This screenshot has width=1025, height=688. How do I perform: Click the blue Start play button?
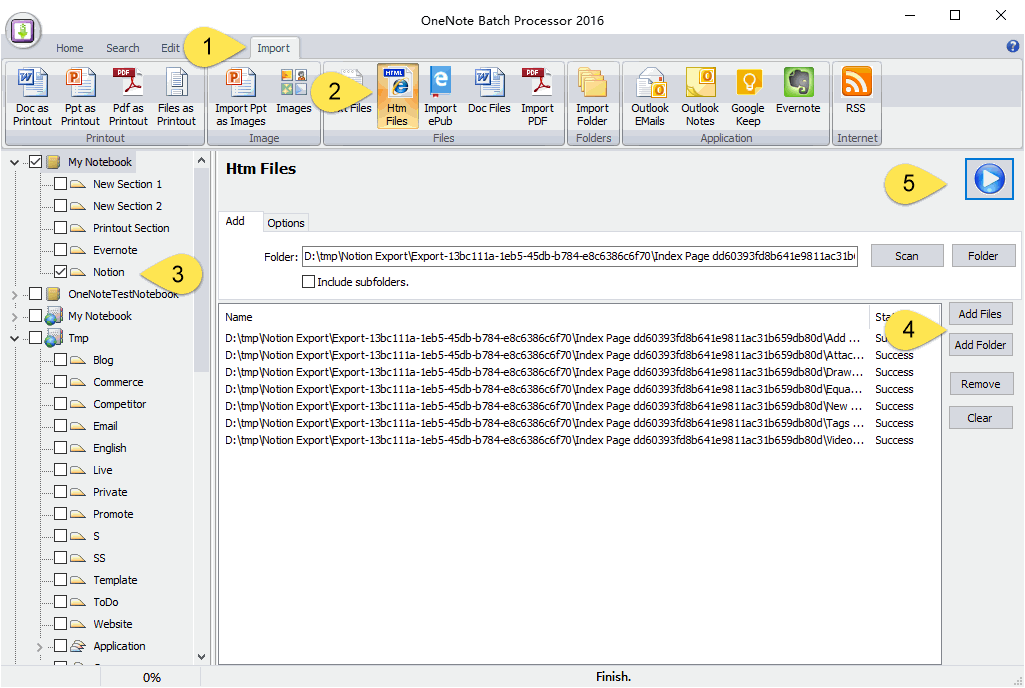tap(989, 179)
